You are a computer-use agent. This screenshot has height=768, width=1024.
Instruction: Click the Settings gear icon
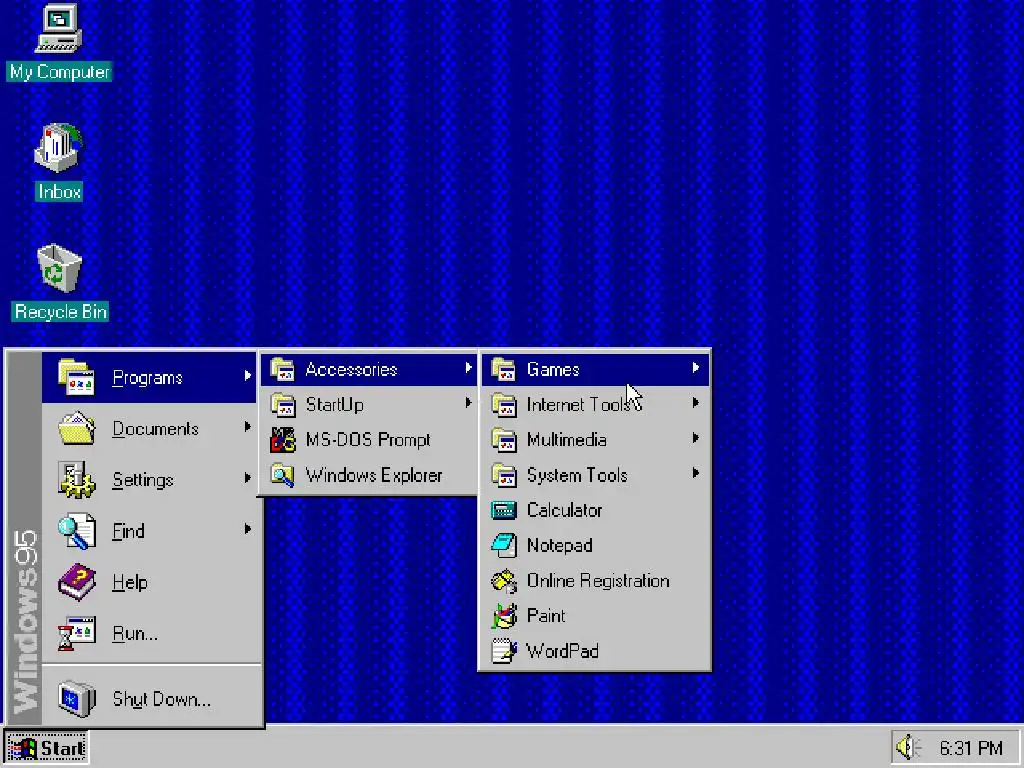point(76,479)
